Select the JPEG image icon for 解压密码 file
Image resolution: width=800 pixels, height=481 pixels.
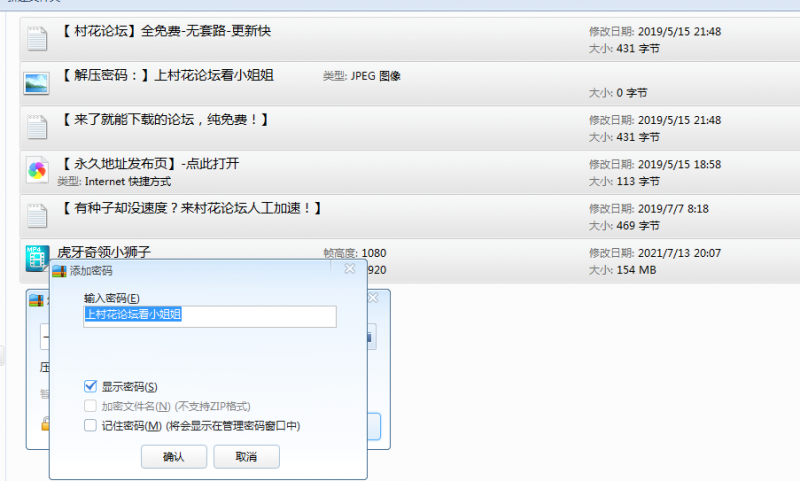[x=36, y=83]
